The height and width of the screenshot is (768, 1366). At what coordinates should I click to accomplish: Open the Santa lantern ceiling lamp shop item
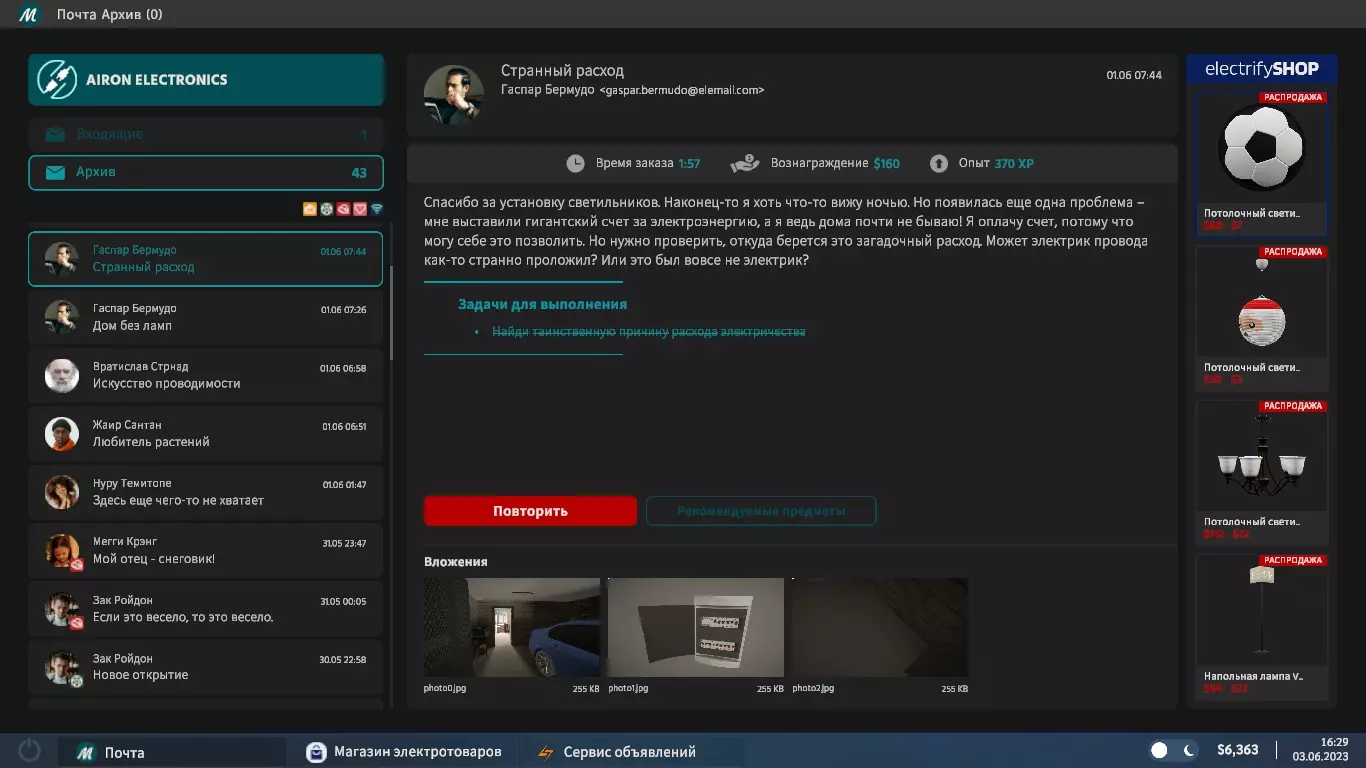click(x=1262, y=318)
